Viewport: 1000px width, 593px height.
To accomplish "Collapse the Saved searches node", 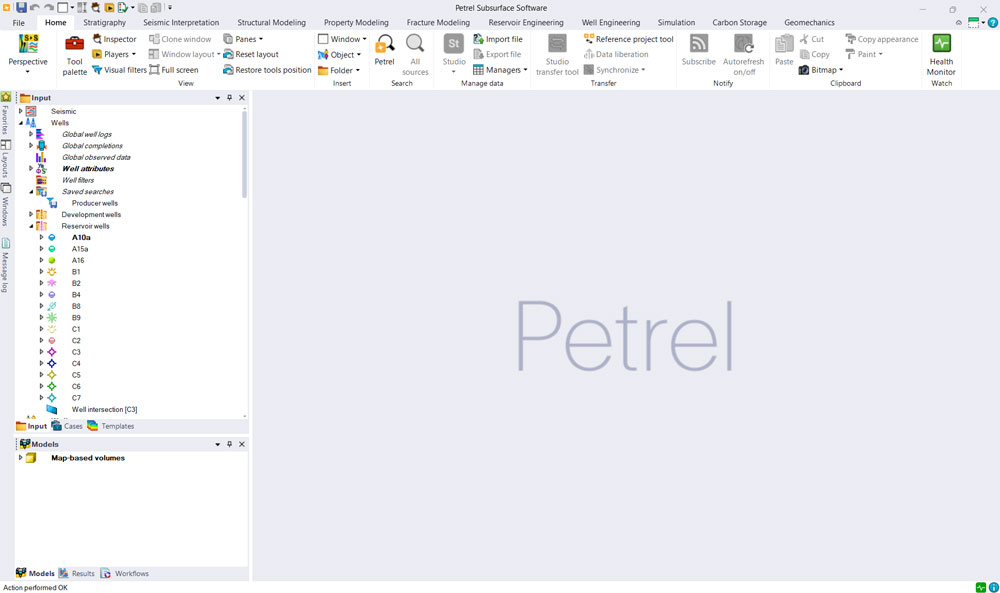I will tap(31, 191).
